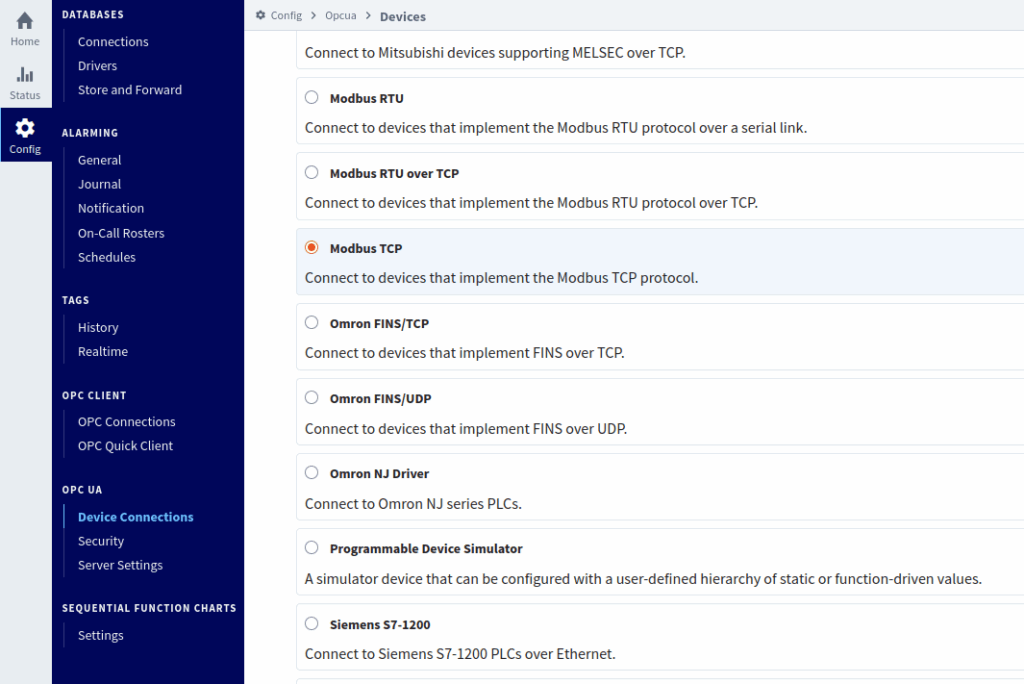The width and height of the screenshot is (1024, 684).
Task: Click the Config gear icon
Action: pos(25,128)
